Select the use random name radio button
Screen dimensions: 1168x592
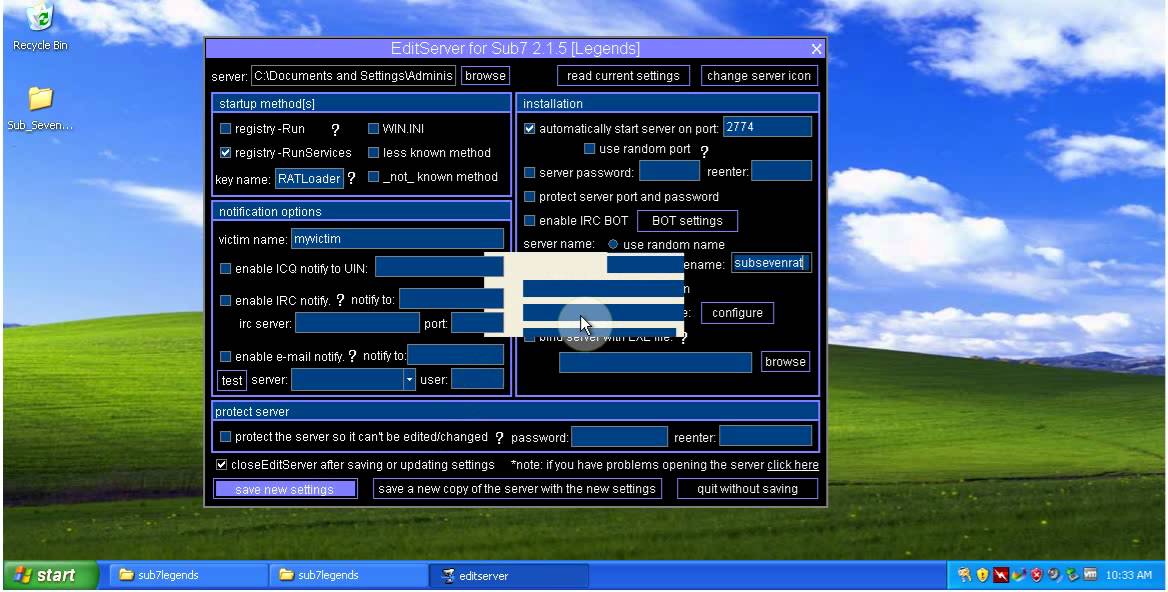613,244
